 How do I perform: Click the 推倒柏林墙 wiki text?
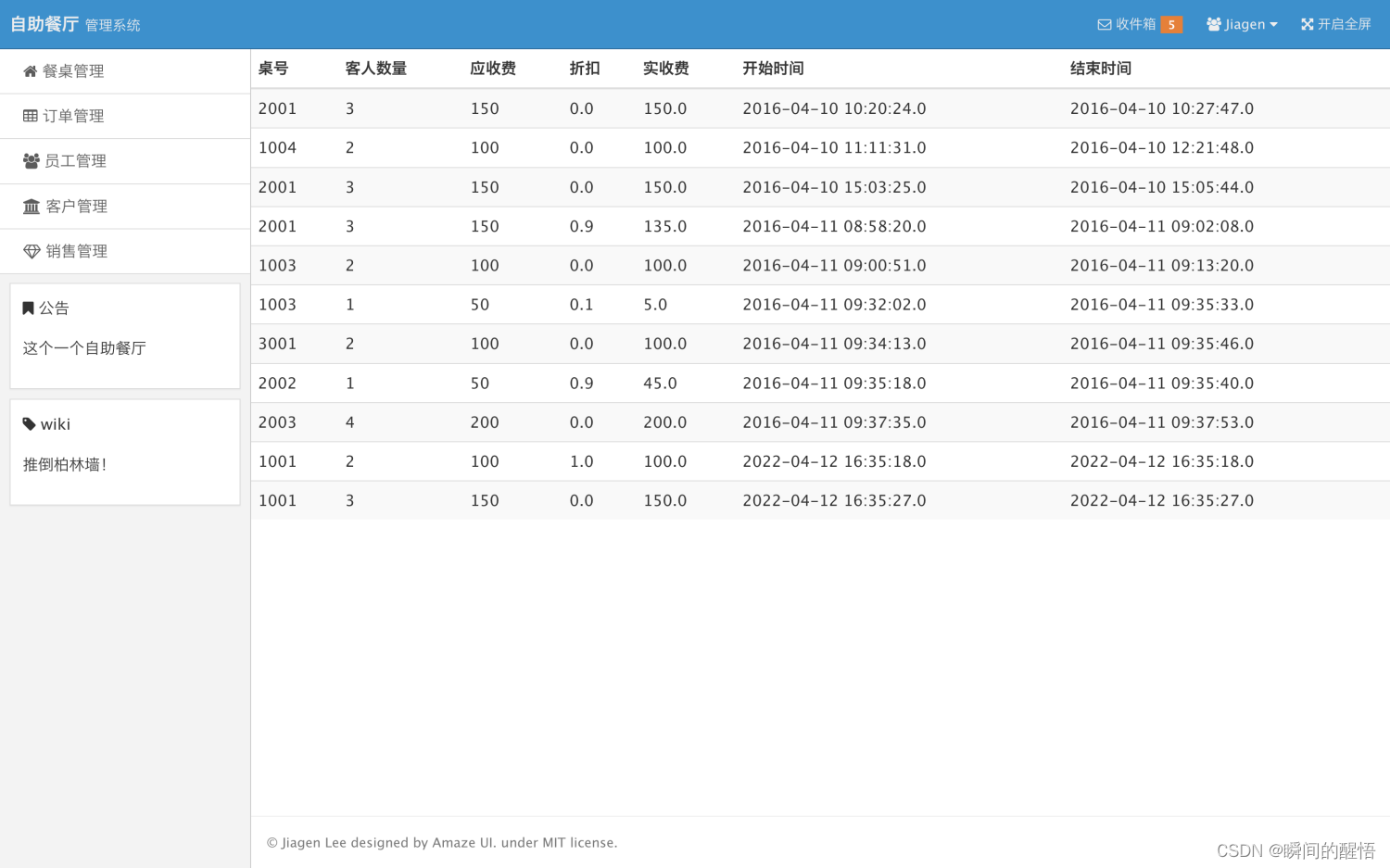[x=64, y=464]
